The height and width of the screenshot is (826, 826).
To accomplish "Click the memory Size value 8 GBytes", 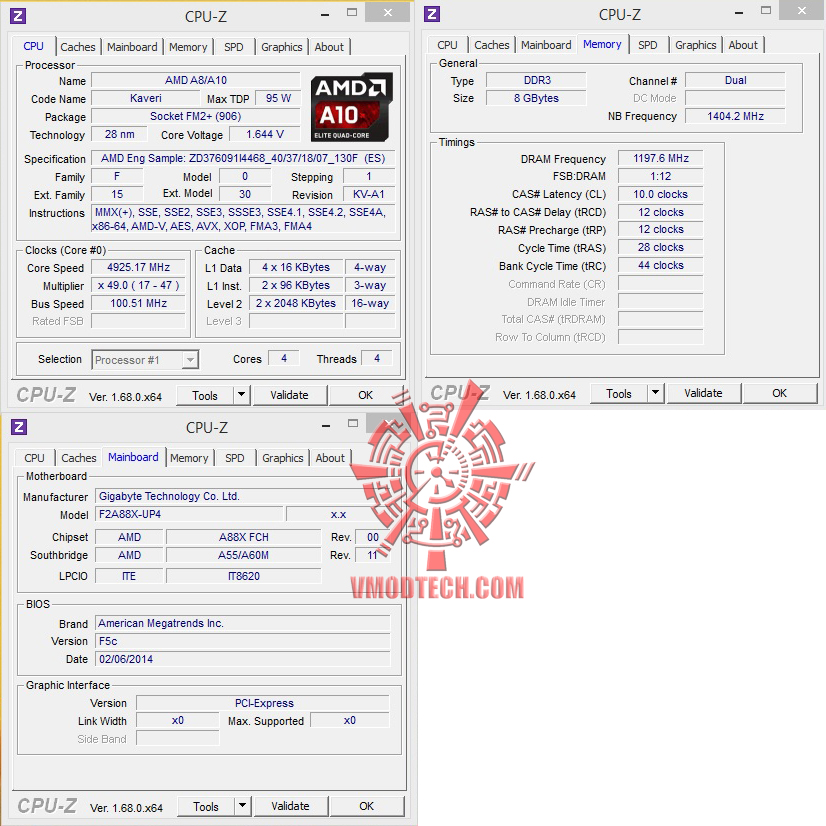I will [536, 99].
